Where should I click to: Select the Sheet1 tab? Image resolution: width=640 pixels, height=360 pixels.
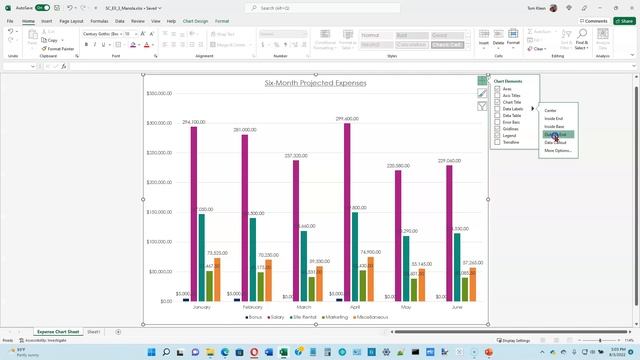click(93, 332)
